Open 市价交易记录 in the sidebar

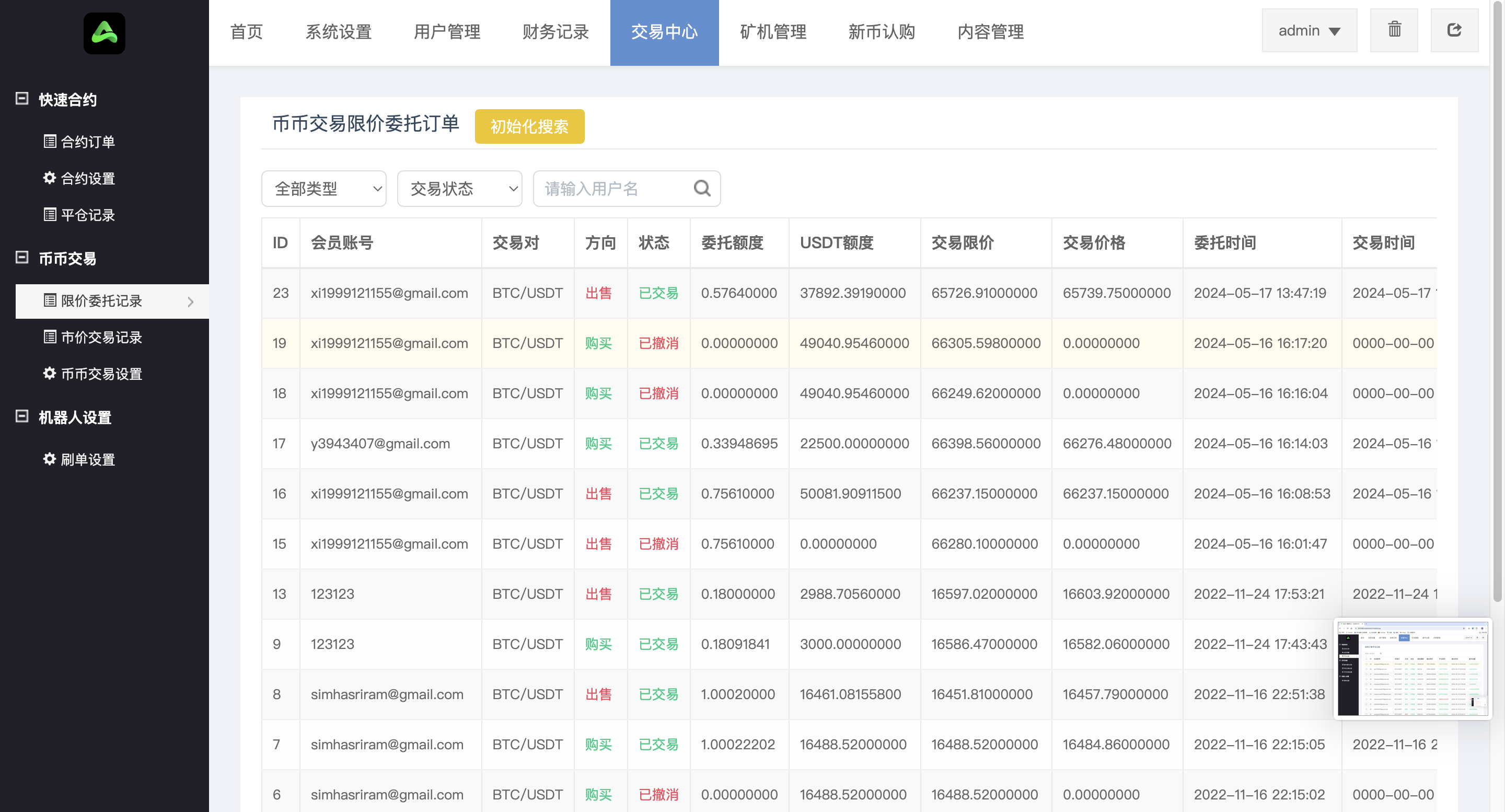(102, 338)
